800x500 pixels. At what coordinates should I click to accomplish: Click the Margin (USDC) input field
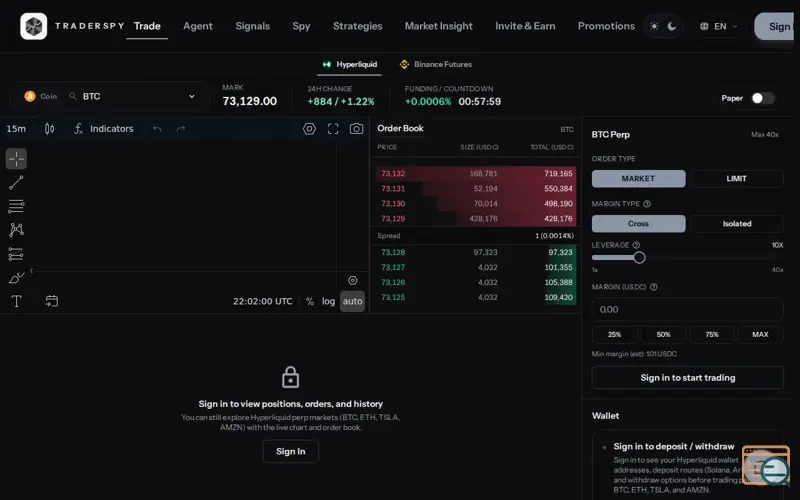click(x=688, y=309)
